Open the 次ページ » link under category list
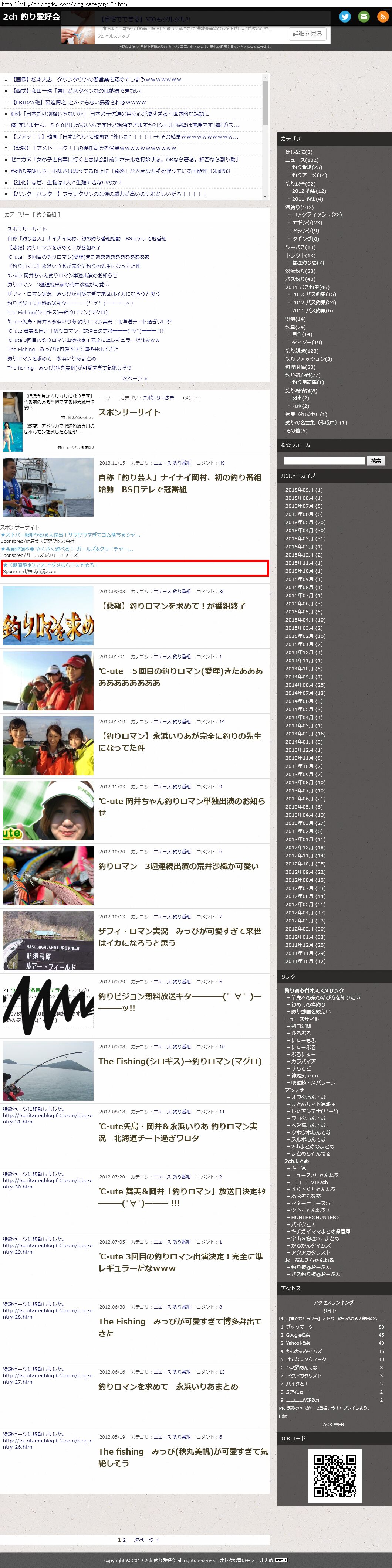Screen dimensions: 392x1568 coord(135,378)
